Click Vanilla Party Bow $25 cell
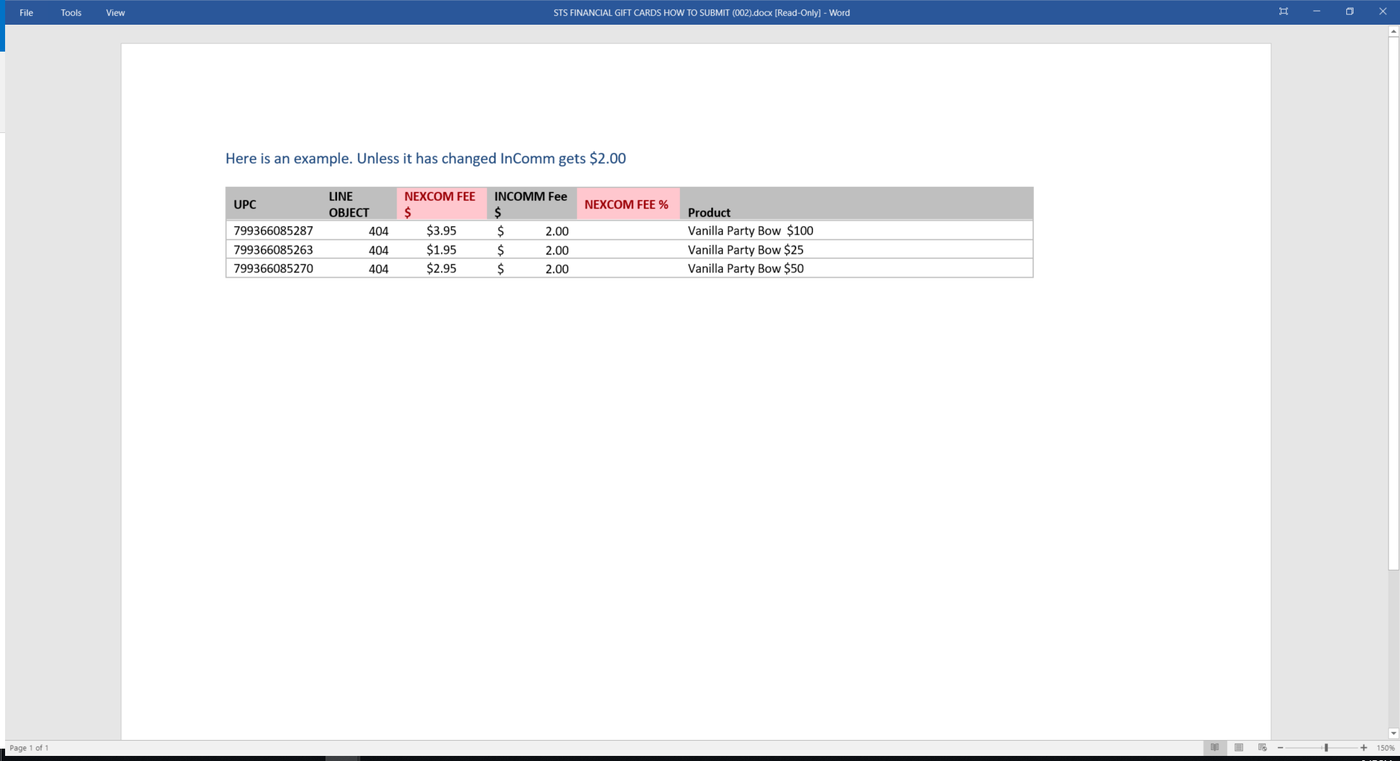Screen dimensions: 1400x761 click(745, 250)
